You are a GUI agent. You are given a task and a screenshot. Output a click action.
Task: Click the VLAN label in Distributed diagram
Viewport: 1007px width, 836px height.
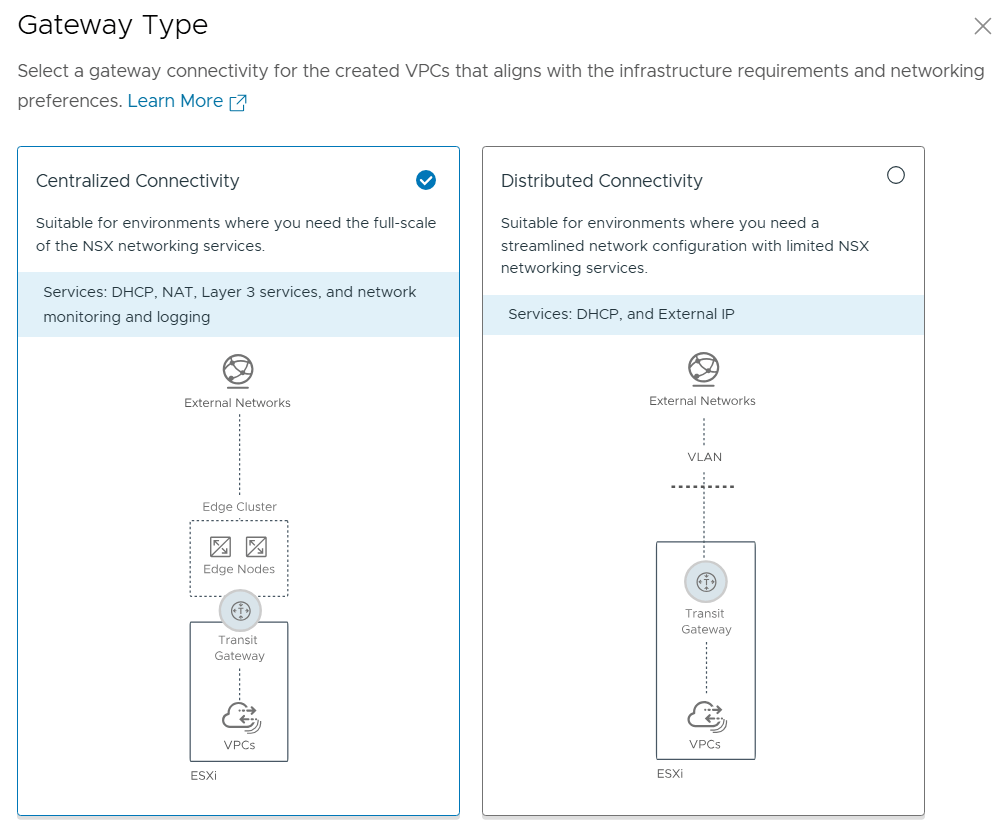(x=705, y=457)
